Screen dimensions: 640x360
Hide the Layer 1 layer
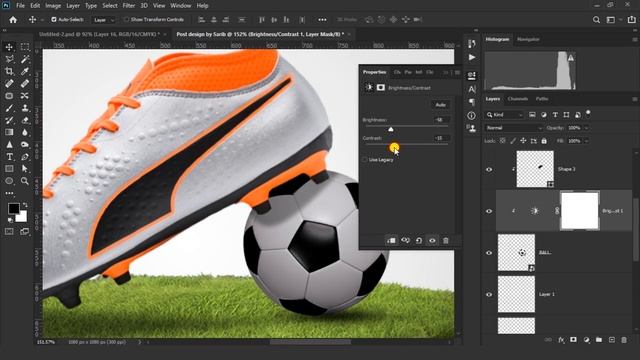(489, 294)
